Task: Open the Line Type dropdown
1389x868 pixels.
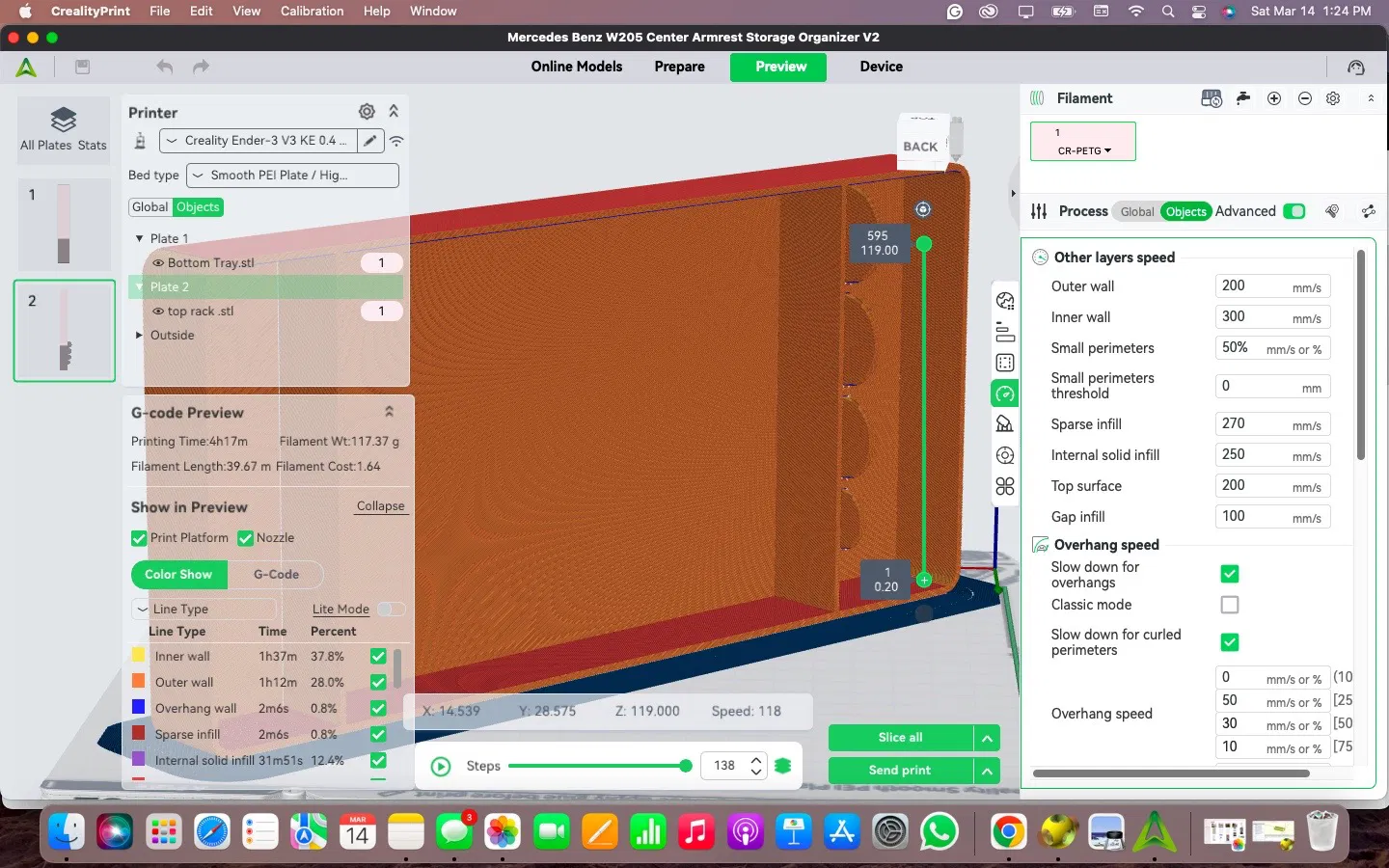Action: pos(204,610)
